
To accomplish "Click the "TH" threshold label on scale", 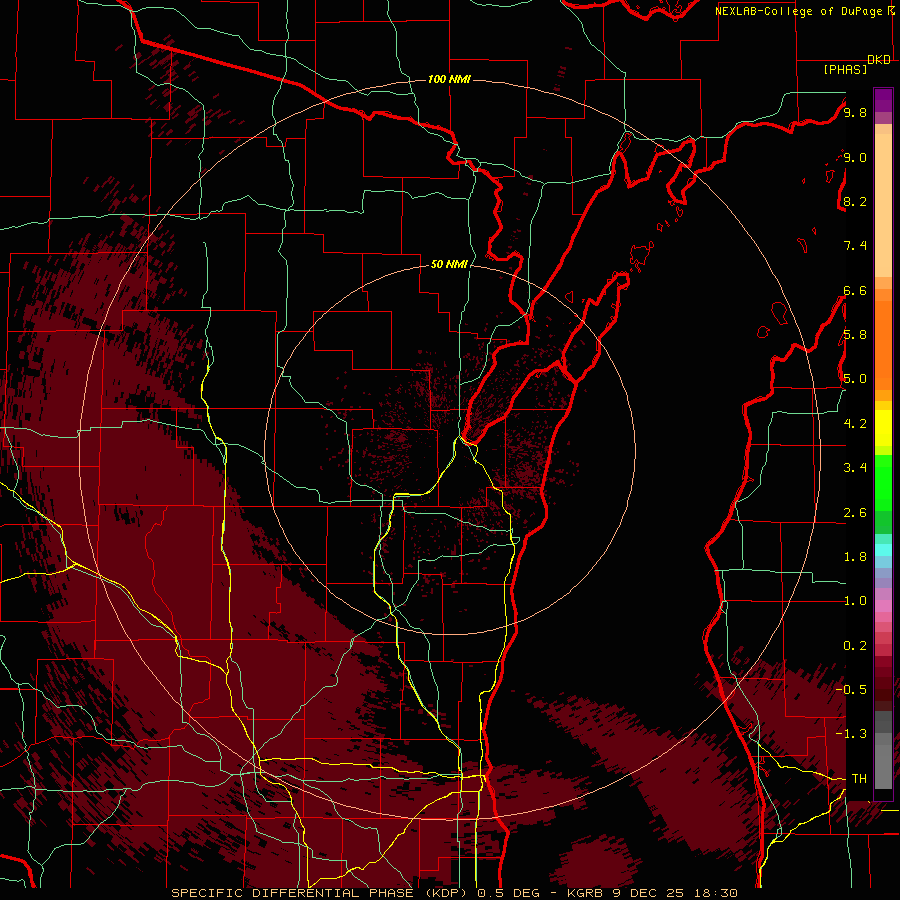I will point(859,779).
